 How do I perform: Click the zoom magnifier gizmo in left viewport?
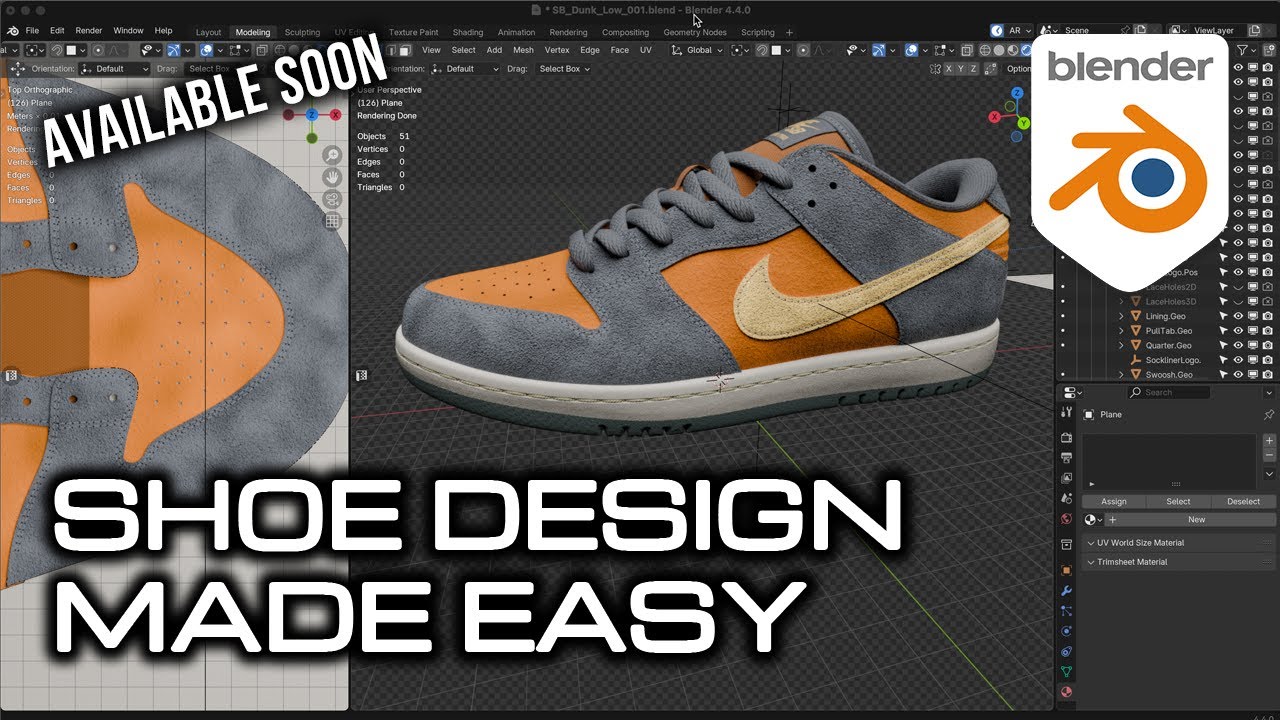332,155
